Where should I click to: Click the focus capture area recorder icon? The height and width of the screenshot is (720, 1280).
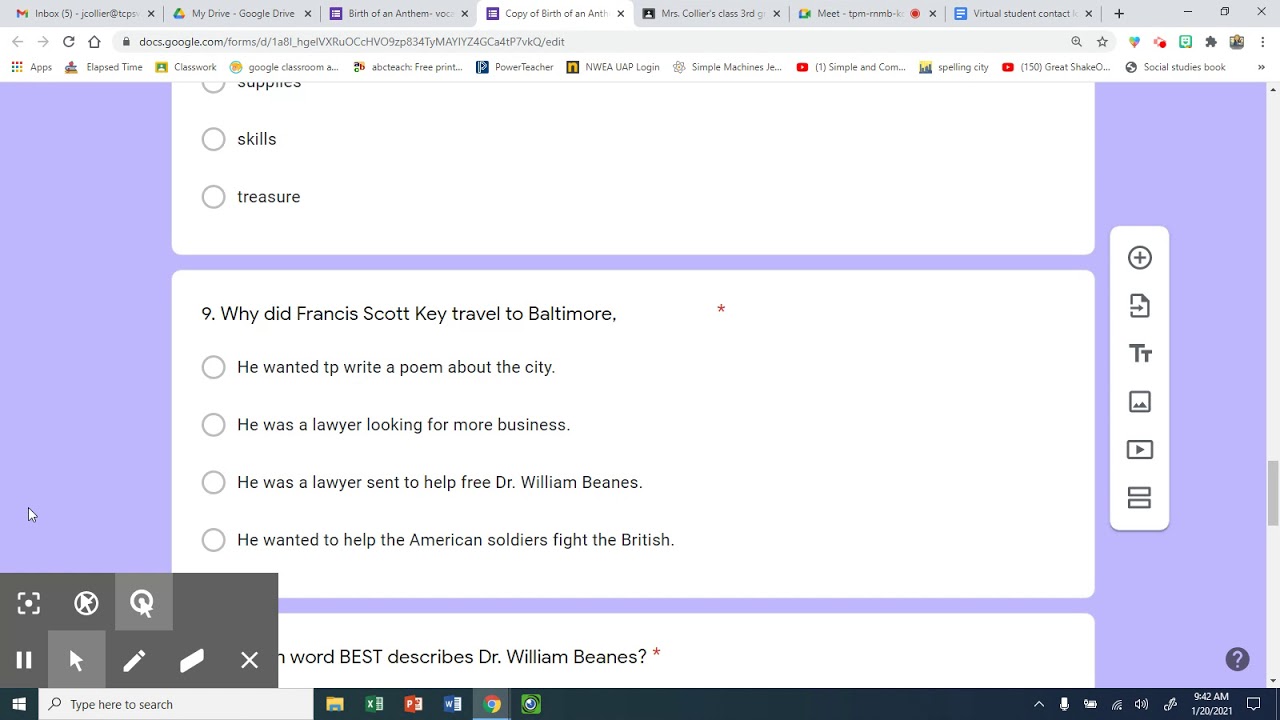pos(28,603)
